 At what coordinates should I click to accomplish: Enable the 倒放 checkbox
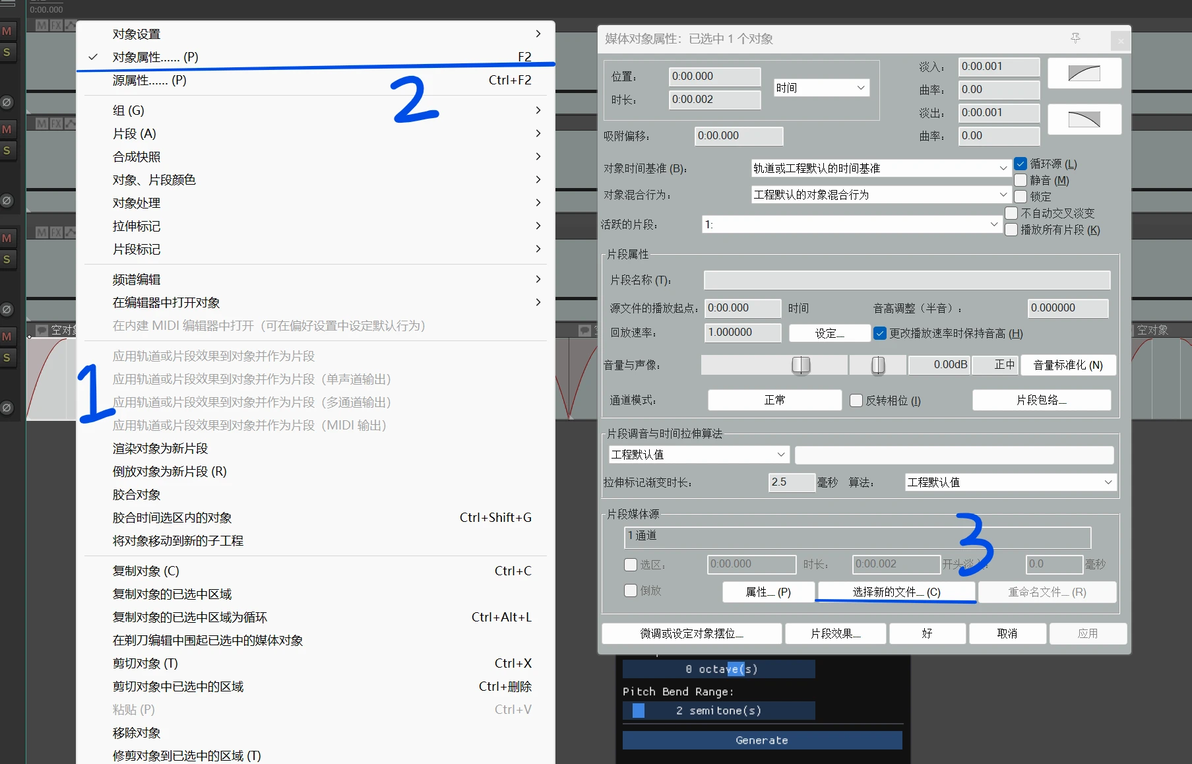coord(630,590)
